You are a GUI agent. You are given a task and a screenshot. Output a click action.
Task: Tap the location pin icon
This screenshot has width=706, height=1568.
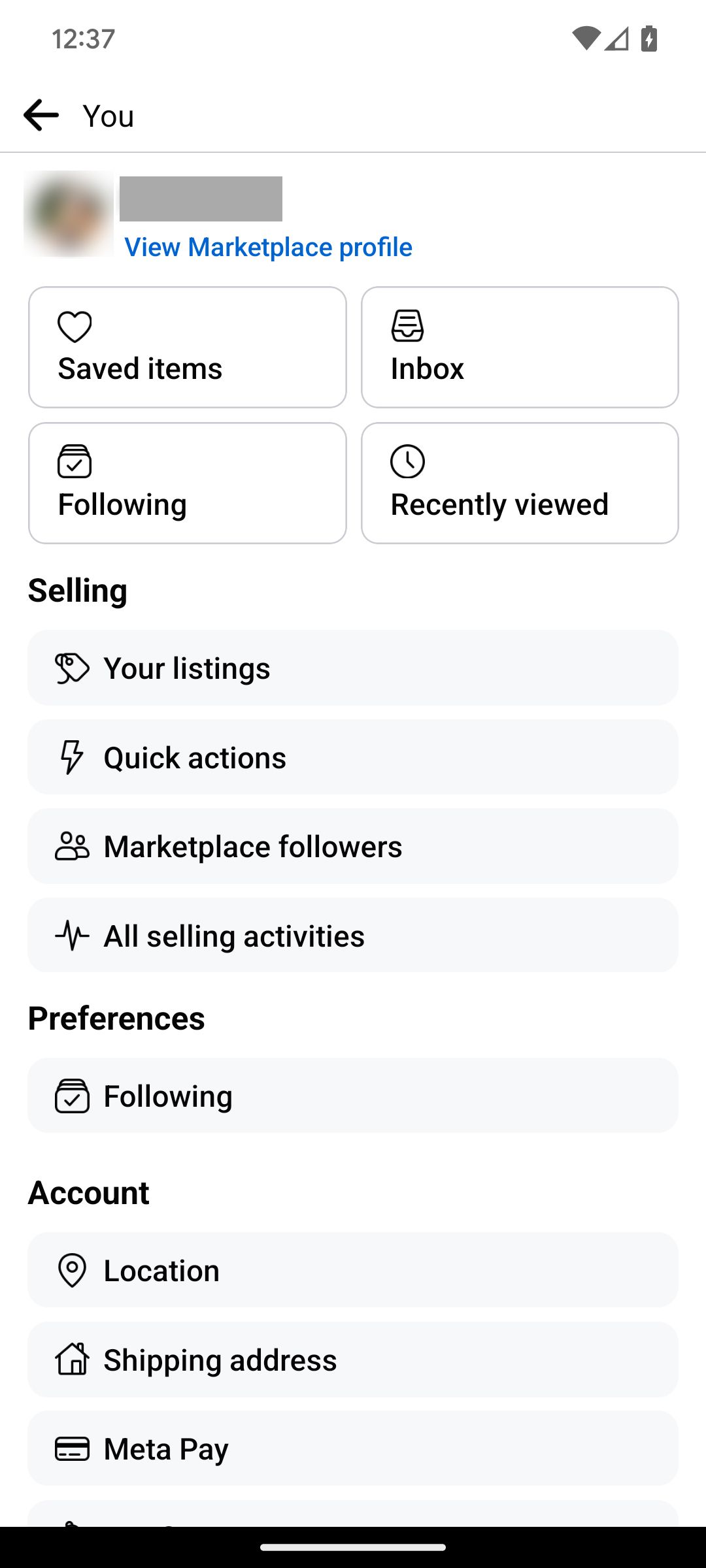72,1271
